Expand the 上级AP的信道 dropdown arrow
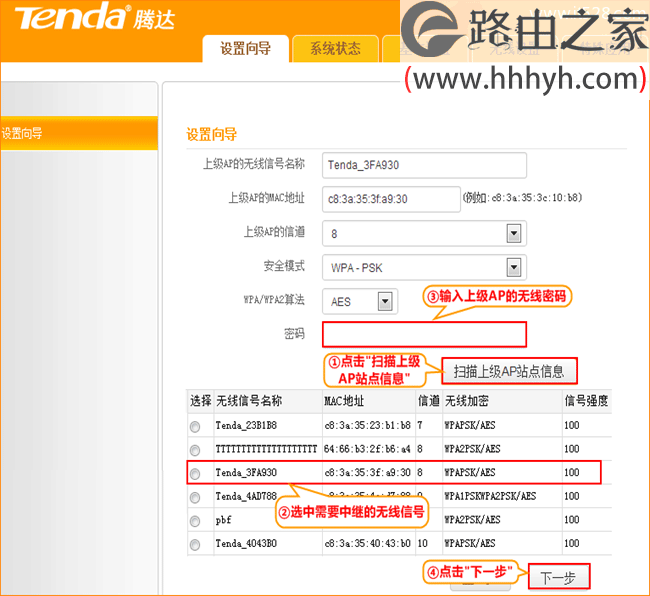The width and height of the screenshot is (650, 596). click(514, 234)
